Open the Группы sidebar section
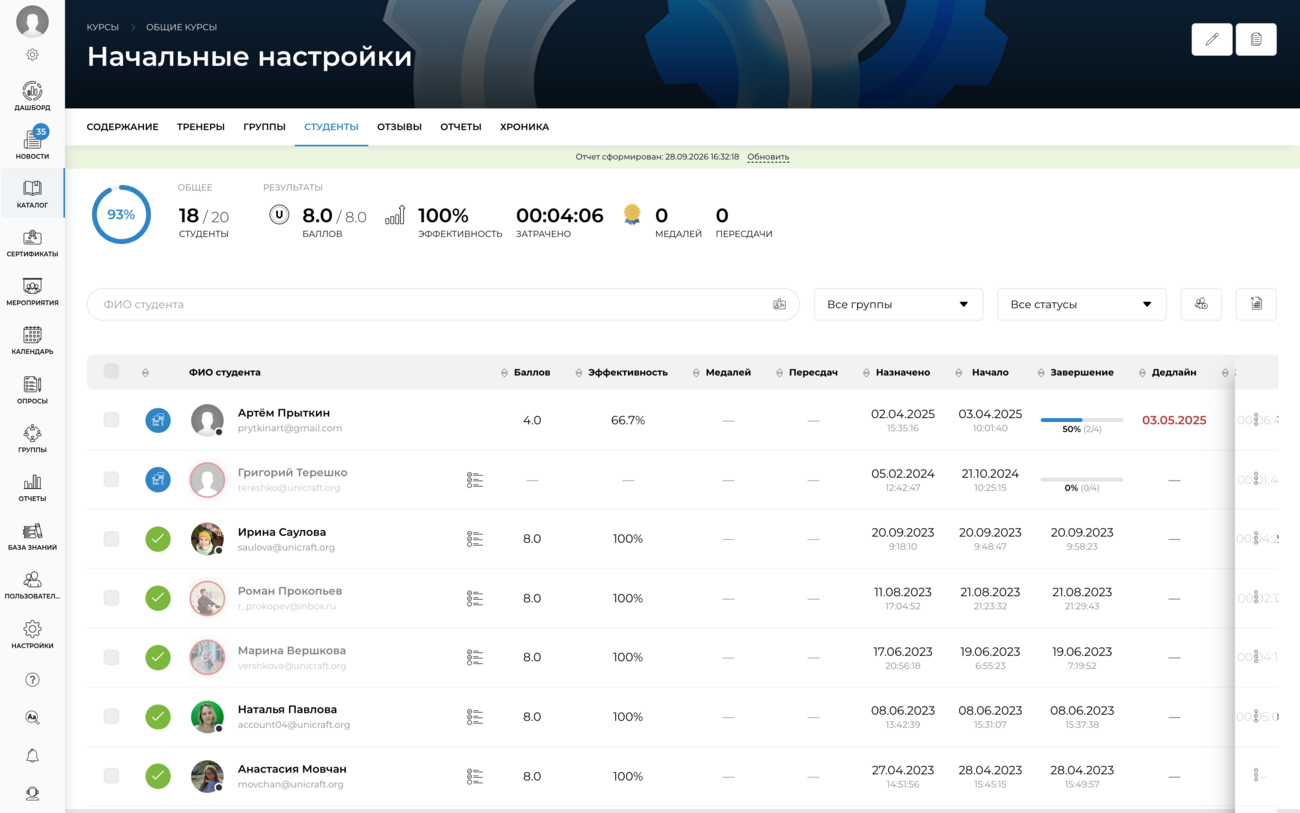1300x813 pixels. [x=32, y=438]
